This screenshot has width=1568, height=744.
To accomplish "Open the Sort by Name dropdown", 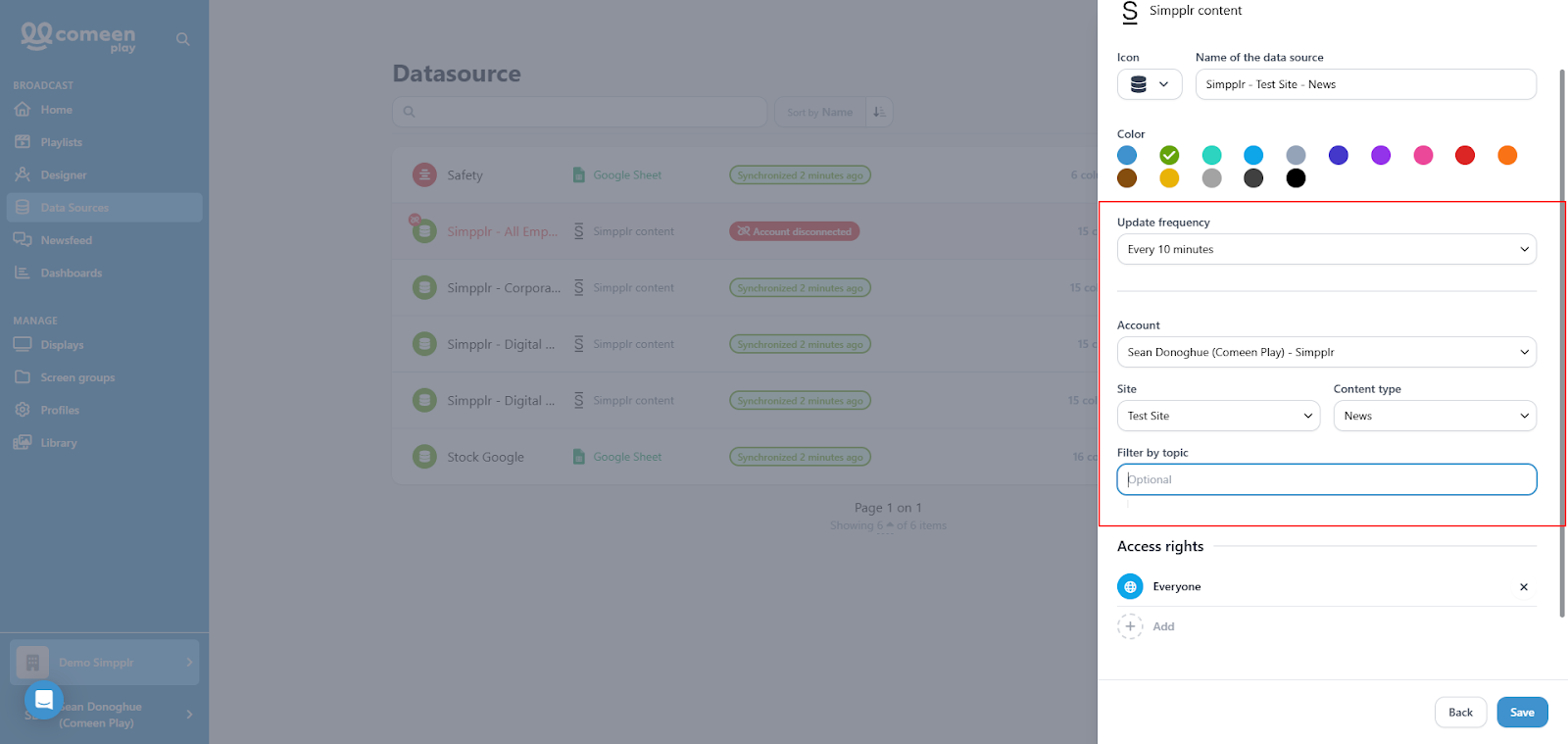I will pos(819,112).
